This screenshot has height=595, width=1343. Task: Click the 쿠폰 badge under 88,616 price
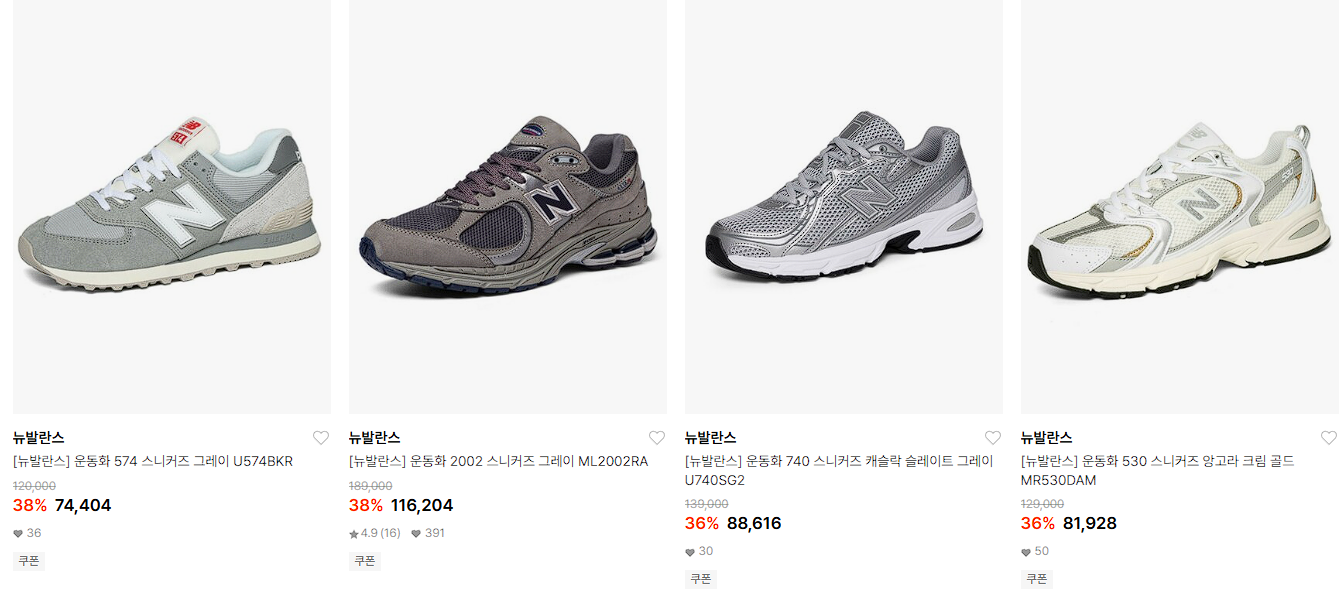point(701,579)
